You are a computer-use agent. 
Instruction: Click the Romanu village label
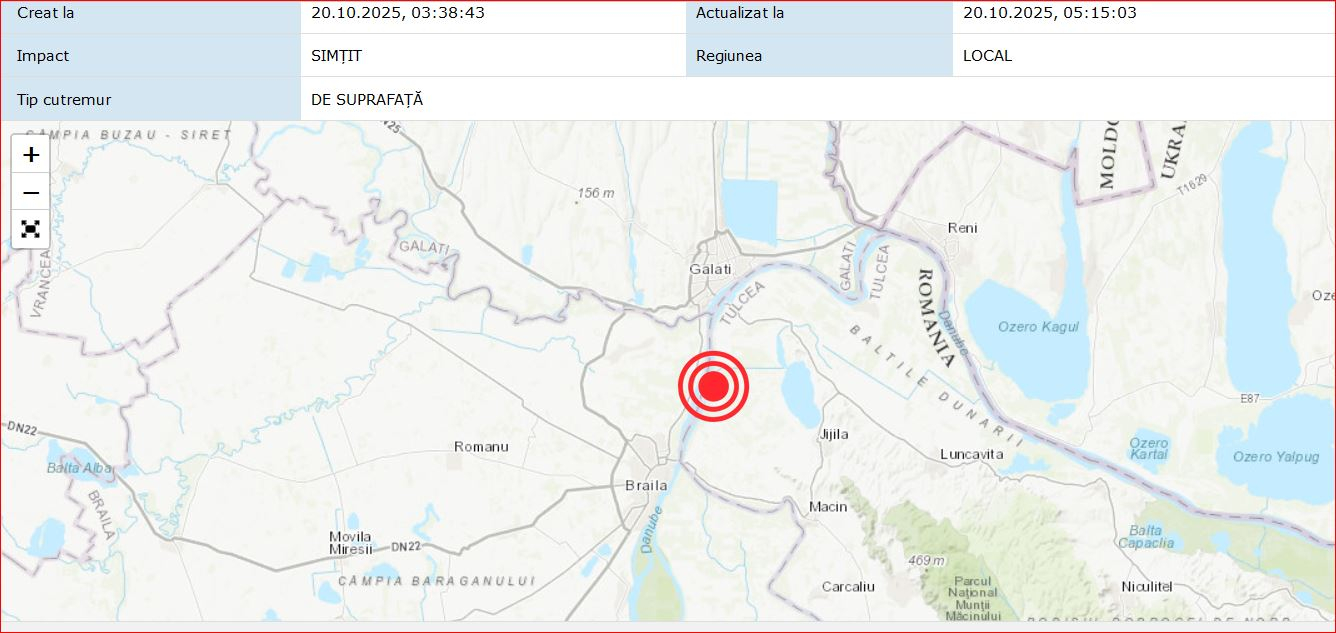(481, 446)
